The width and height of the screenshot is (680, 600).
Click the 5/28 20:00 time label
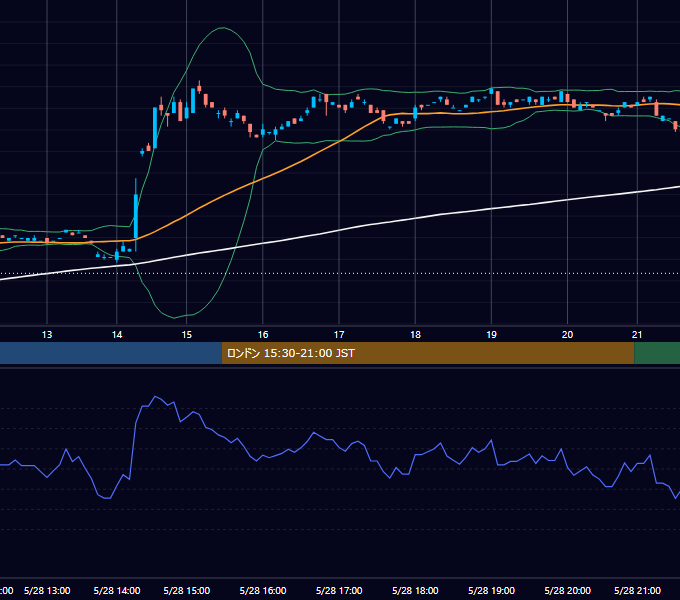coord(567,590)
